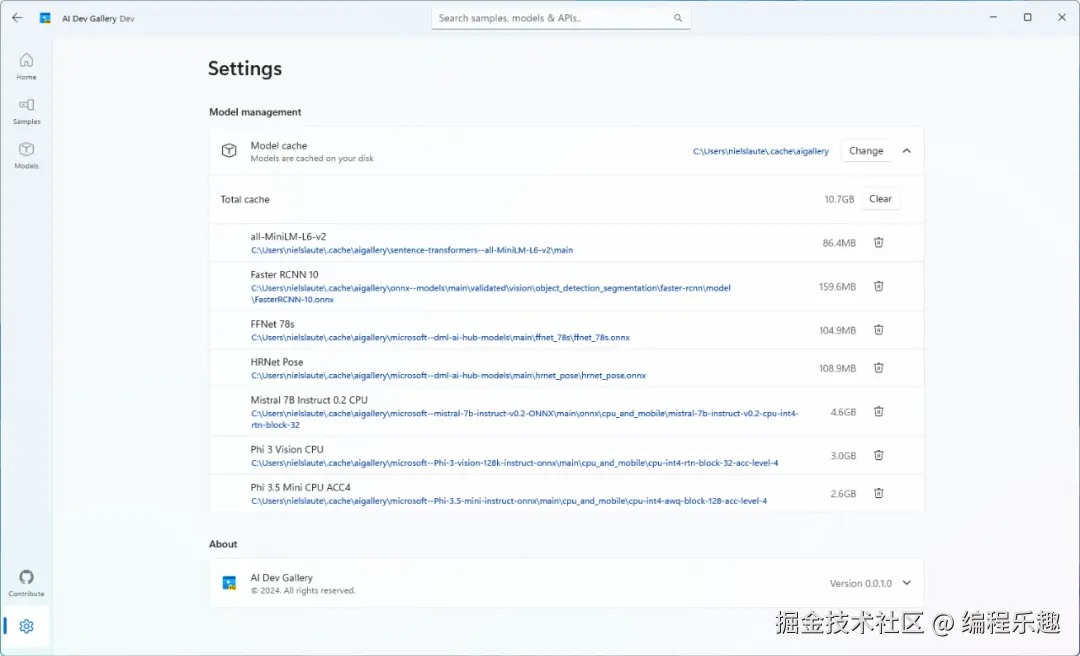Image resolution: width=1080 pixels, height=656 pixels.
Task: Delete the Phi 3 Vision CPU model
Action: click(878, 455)
